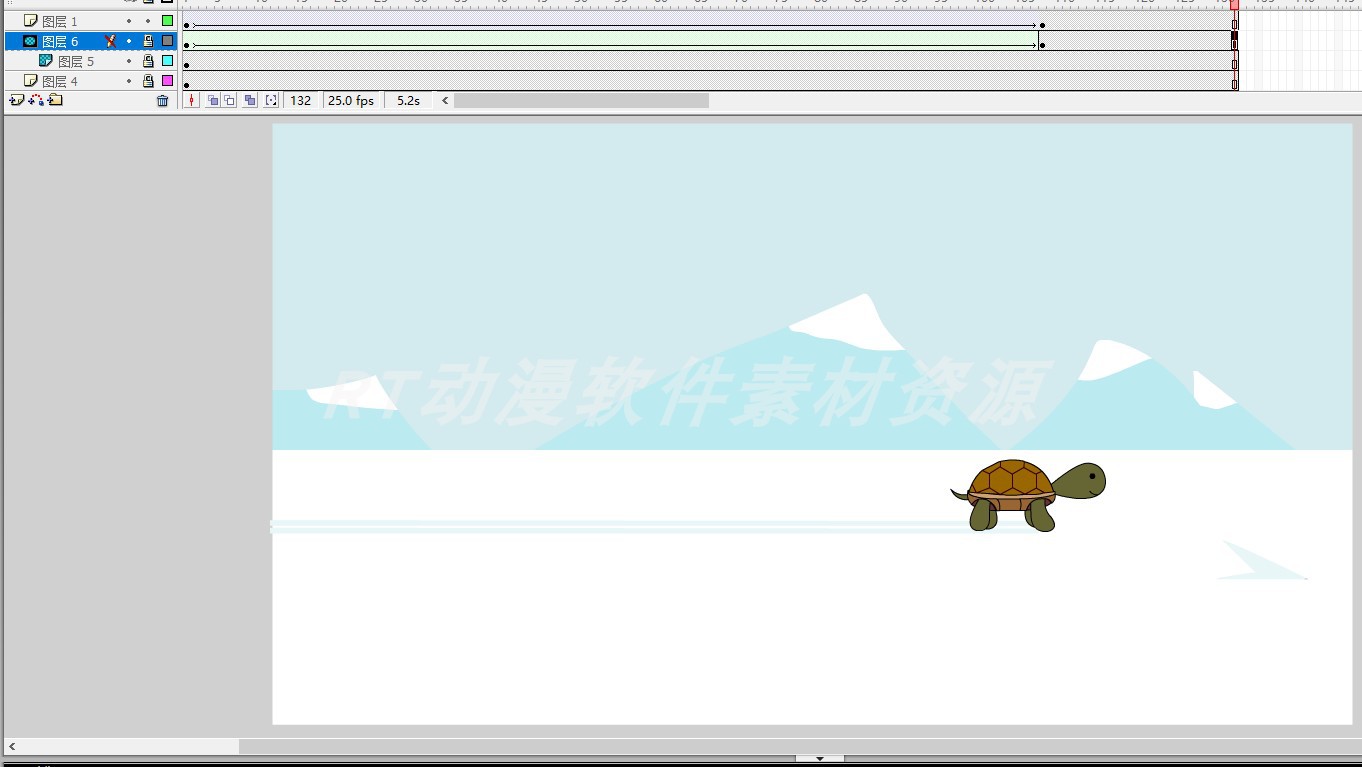
Task: Toggle the onion skin button
Action: pos(212,101)
